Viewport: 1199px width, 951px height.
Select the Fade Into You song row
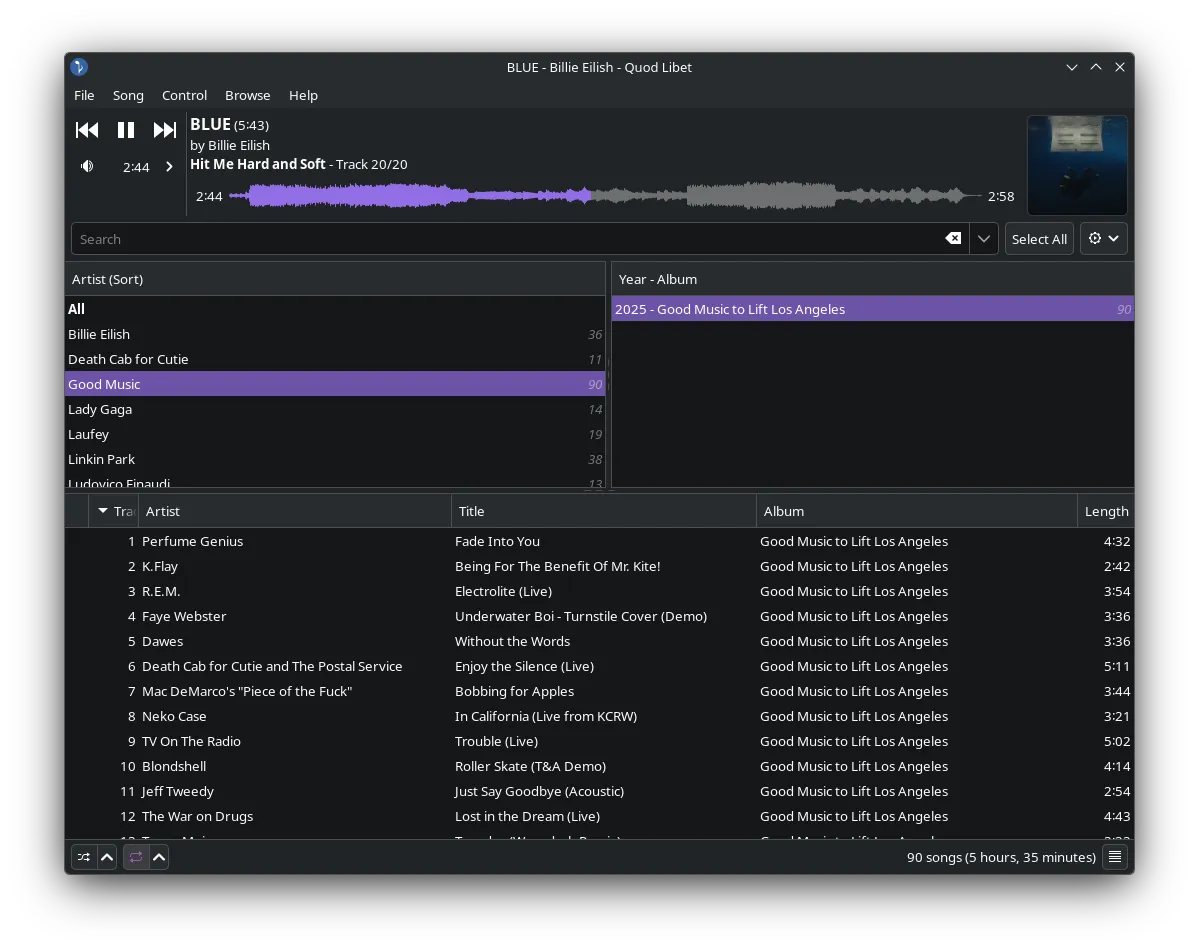tap(599, 541)
